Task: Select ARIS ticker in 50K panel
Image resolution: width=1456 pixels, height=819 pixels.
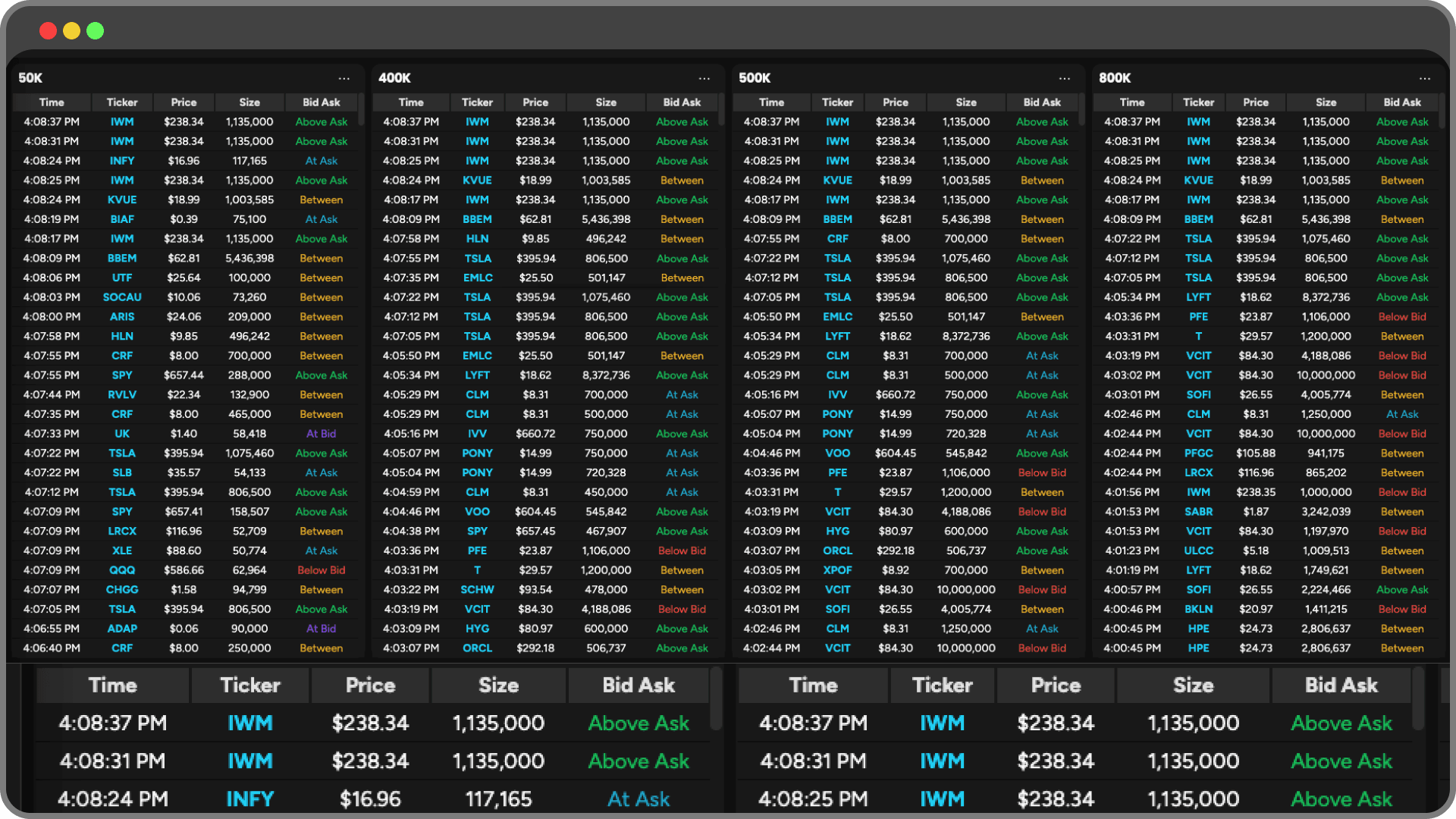Action: (122, 317)
